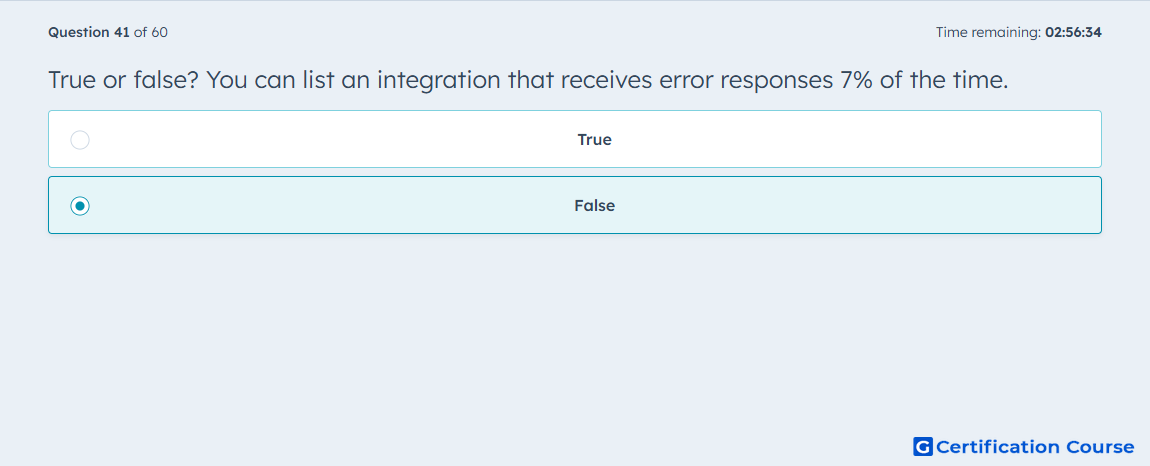
Task: Click the of 60 total count text
Action: click(x=151, y=32)
